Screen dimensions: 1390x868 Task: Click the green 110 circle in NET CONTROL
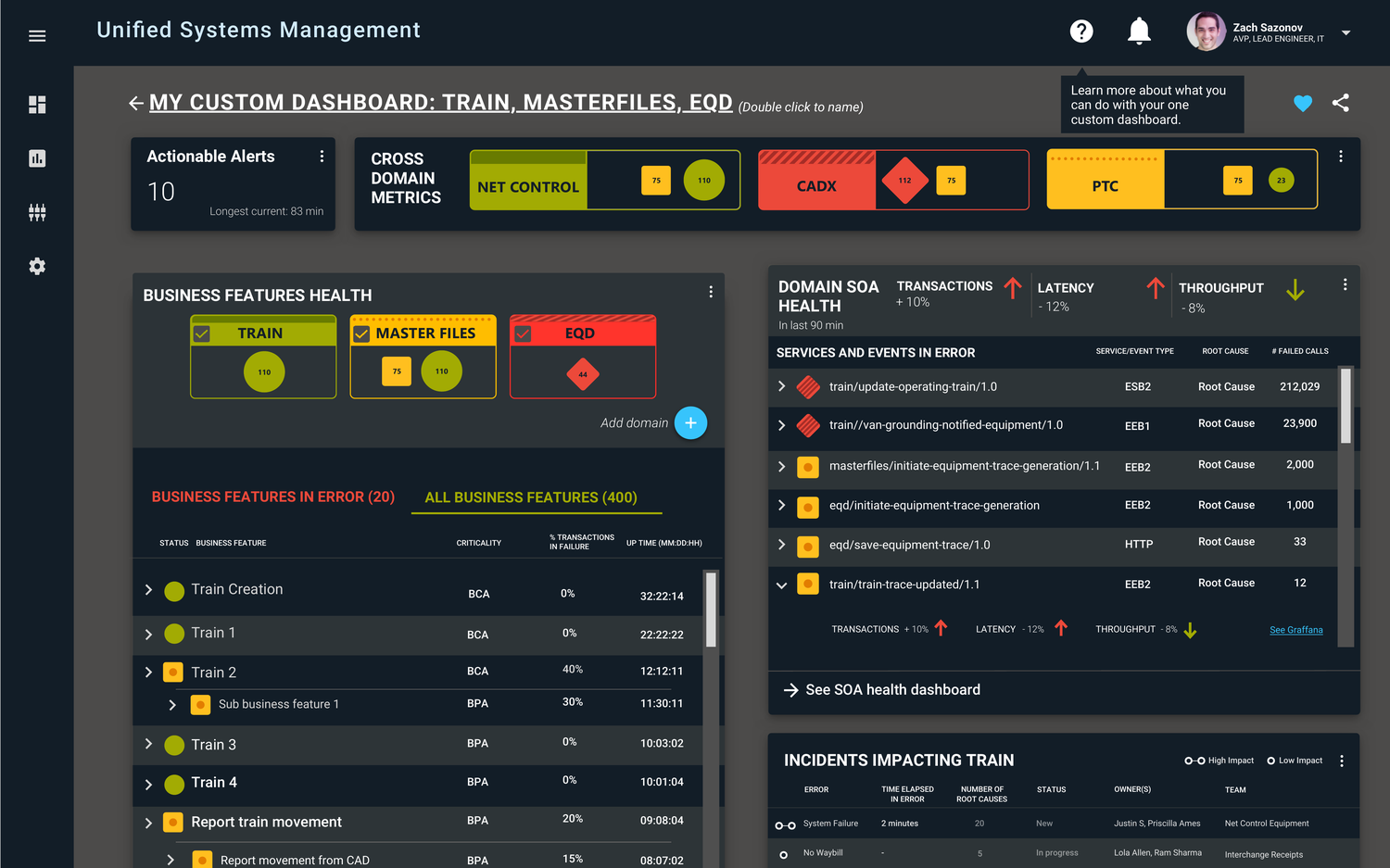coord(704,181)
